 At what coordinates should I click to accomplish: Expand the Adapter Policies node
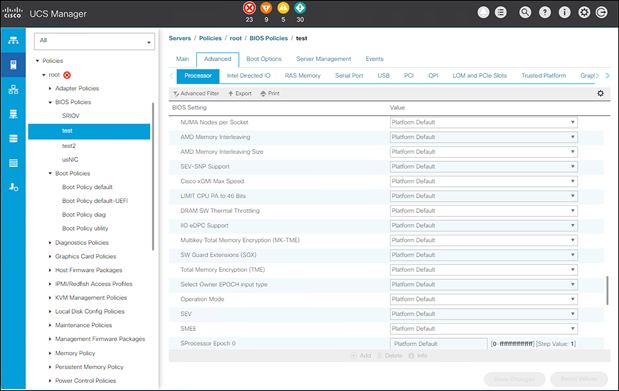[x=50, y=88]
